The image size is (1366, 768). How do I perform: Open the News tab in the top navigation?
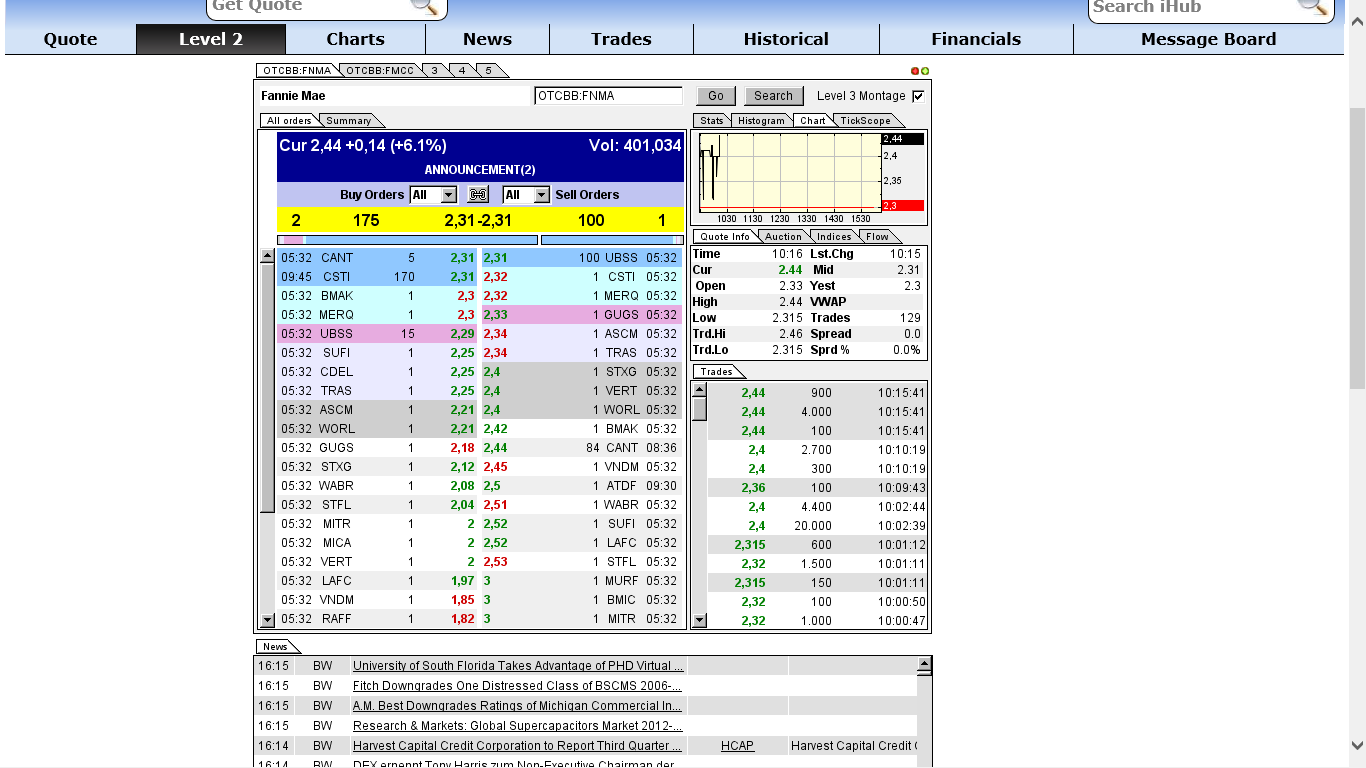(x=487, y=39)
